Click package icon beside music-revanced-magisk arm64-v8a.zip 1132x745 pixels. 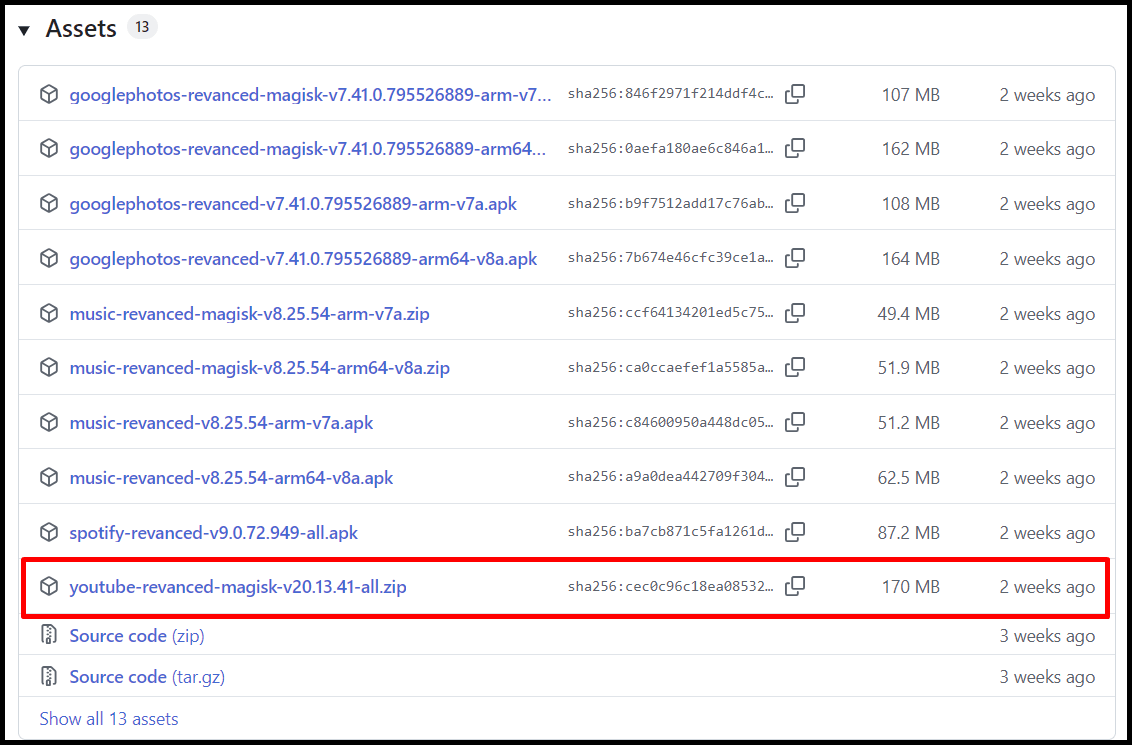click(48, 367)
